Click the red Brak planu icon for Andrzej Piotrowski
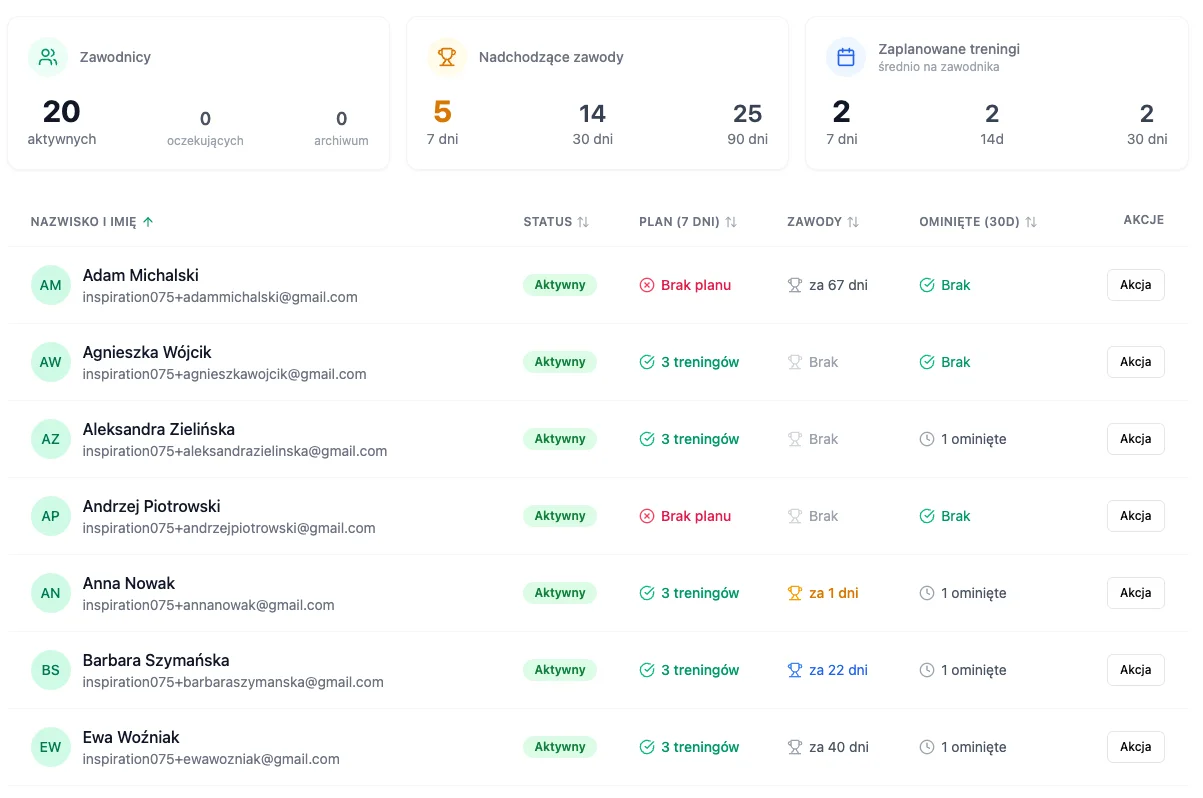This screenshot has width=1203, height=798. [x=647, y=516]
